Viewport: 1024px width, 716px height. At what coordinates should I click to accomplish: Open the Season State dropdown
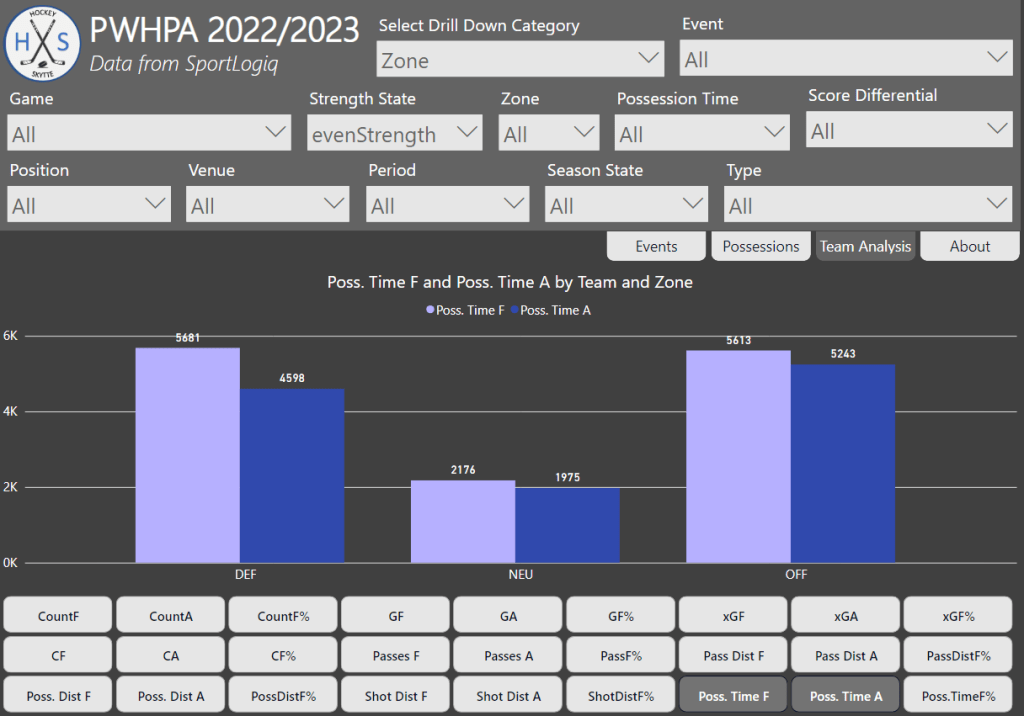(x=626, y=205)
